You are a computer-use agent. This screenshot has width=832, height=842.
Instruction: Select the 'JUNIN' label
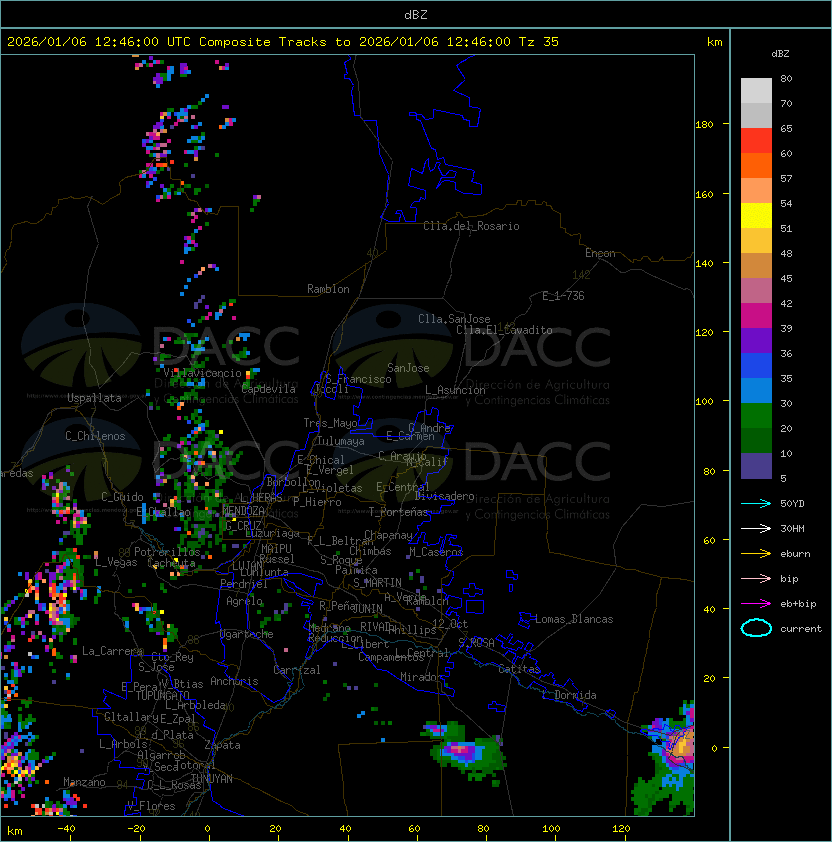click(367, 608)
